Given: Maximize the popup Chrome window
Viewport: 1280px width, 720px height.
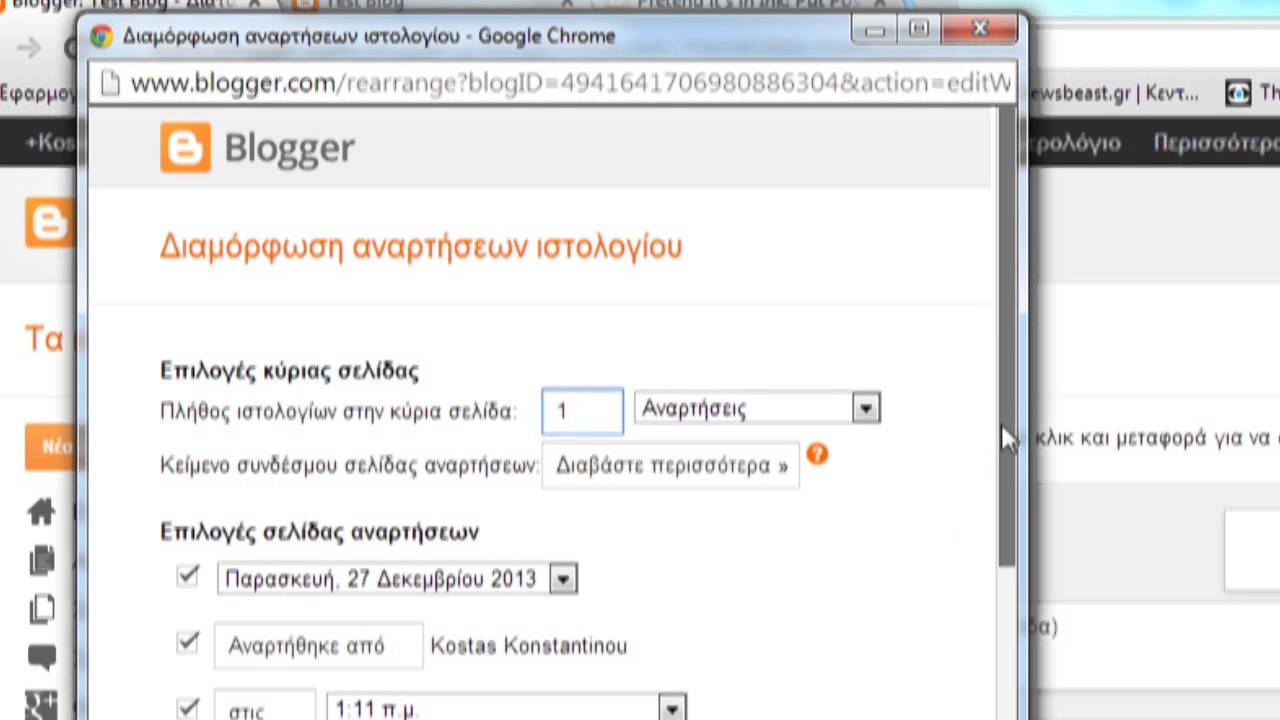Looking at the screenshot, I should 921,29.
